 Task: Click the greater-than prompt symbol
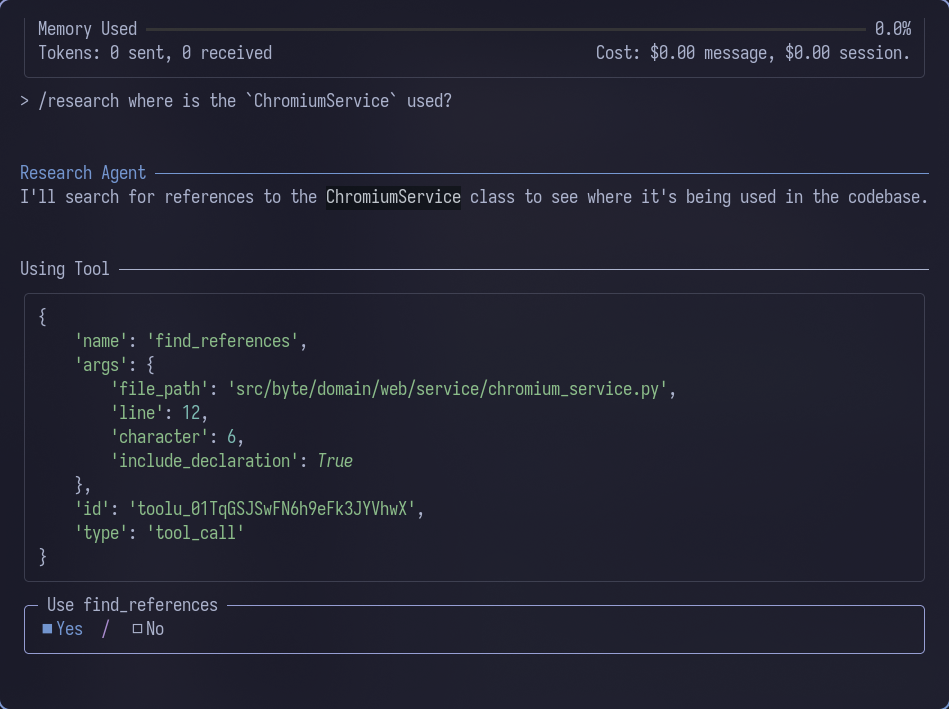24,100
